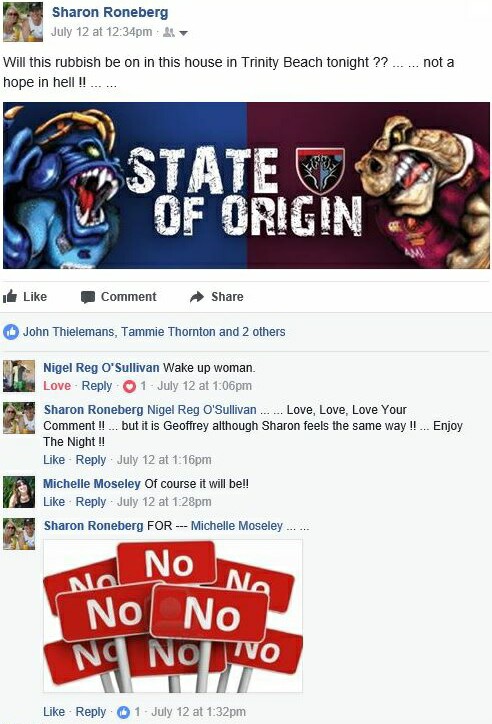The image size is (492, 724).
Task: Open the July 12 at 12:34pm post timestamp
Action: pyautogui.click(x=102, y=32)
